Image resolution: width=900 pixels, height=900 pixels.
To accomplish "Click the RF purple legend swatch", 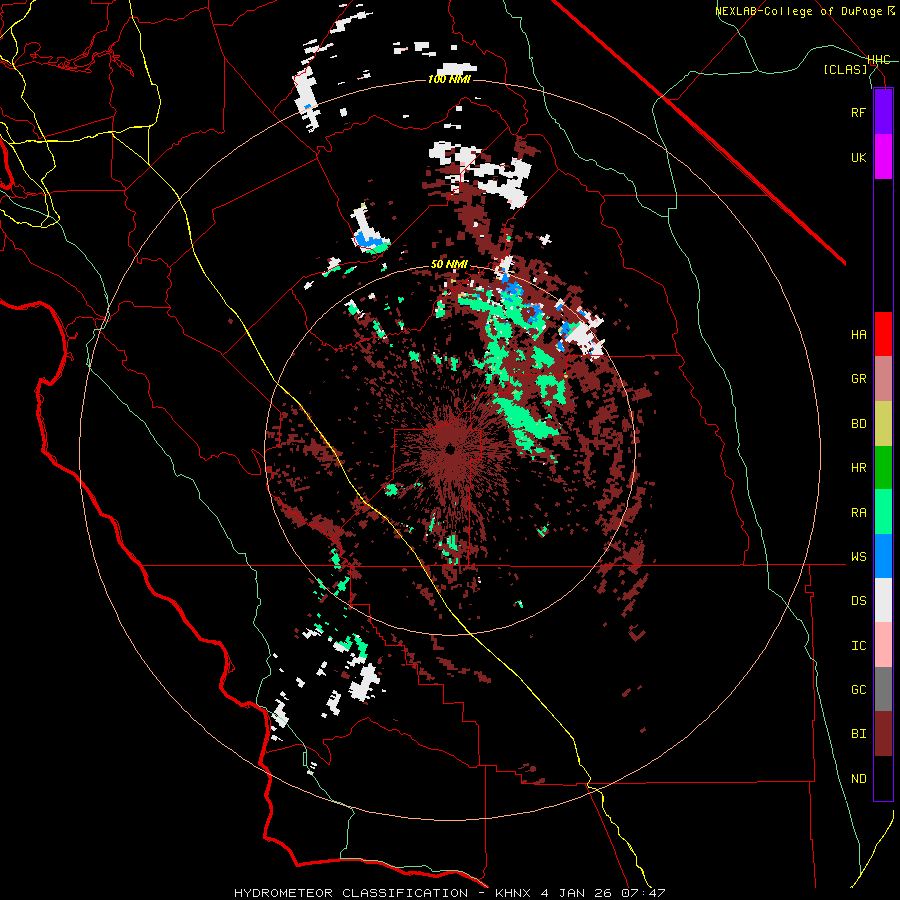I will (883, 112).
